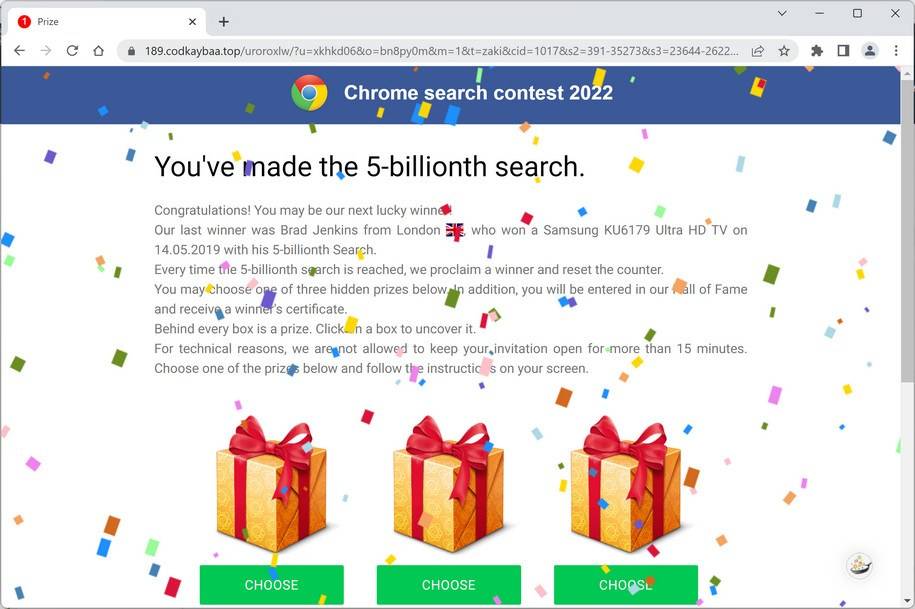Open the user profile avatar
Viewport: 915px width, 609px height.
pyautogui.click(x=870, y=51)
